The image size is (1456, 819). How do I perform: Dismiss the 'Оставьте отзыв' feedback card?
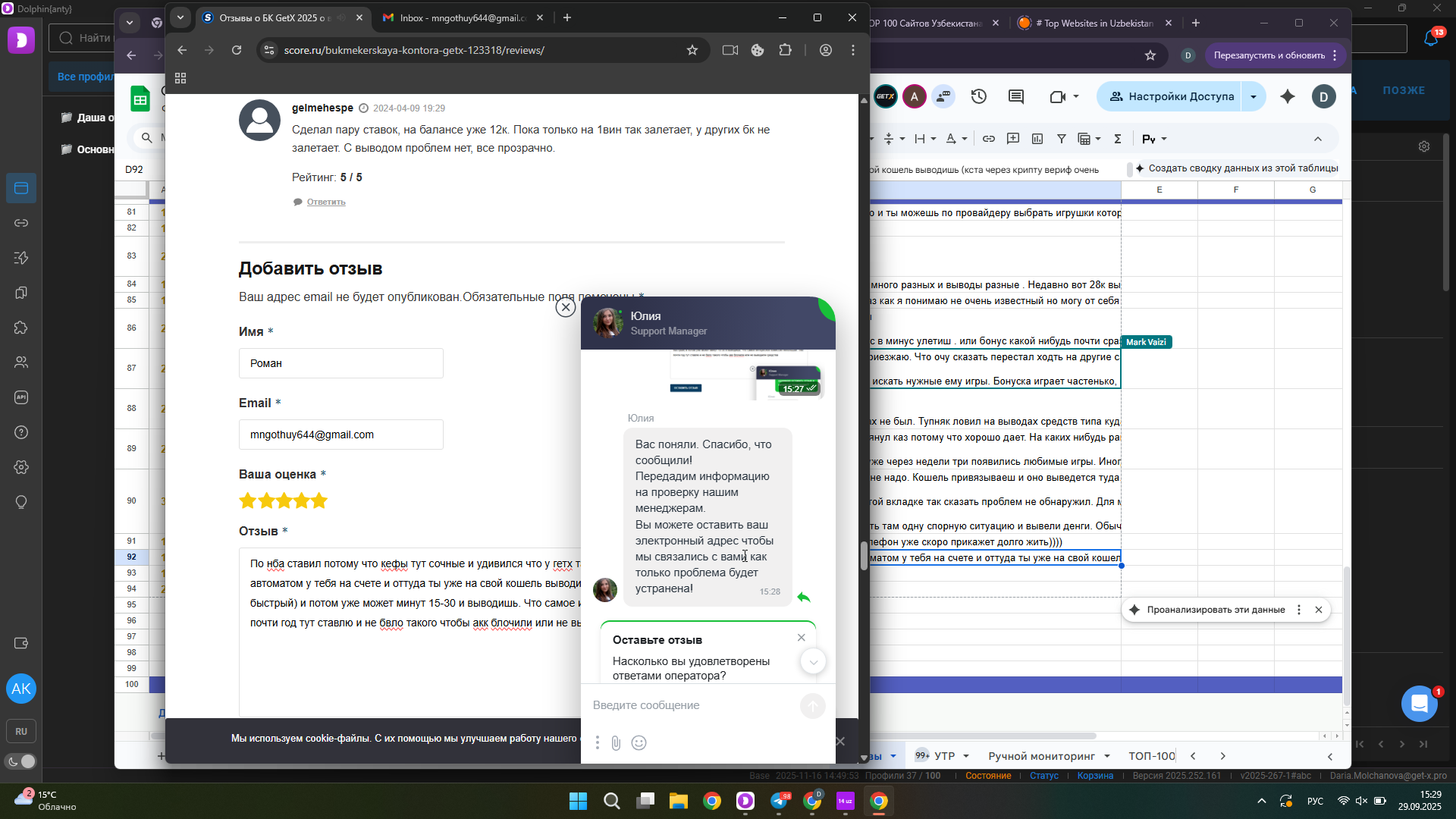click(802, 638)
